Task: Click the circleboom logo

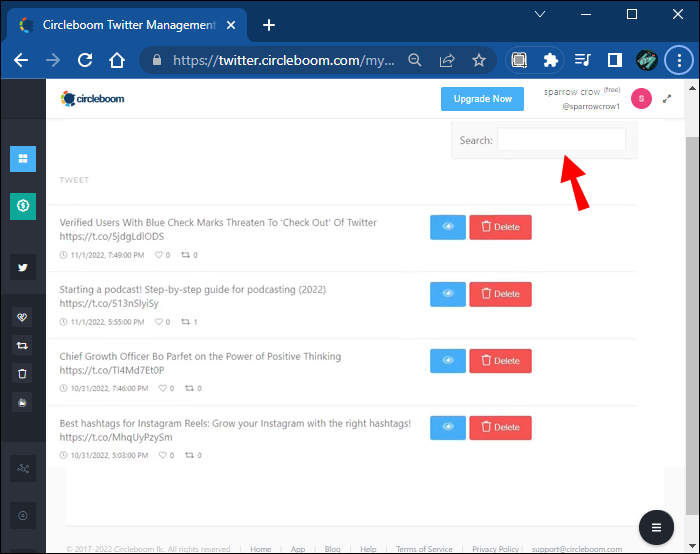Action: tap(92, 99)
